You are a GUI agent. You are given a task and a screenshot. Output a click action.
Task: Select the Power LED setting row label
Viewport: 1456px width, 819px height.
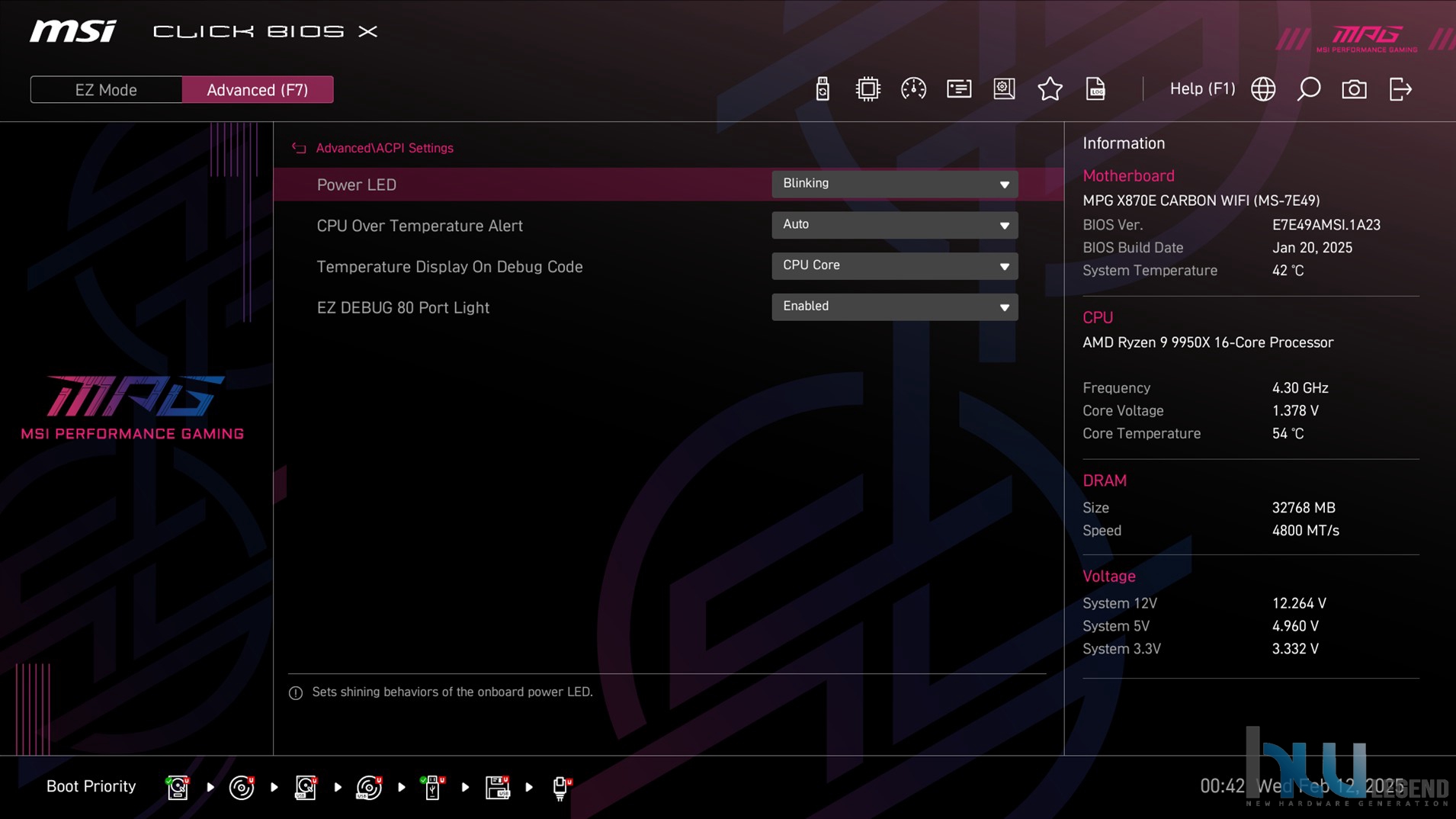(356, 185)
